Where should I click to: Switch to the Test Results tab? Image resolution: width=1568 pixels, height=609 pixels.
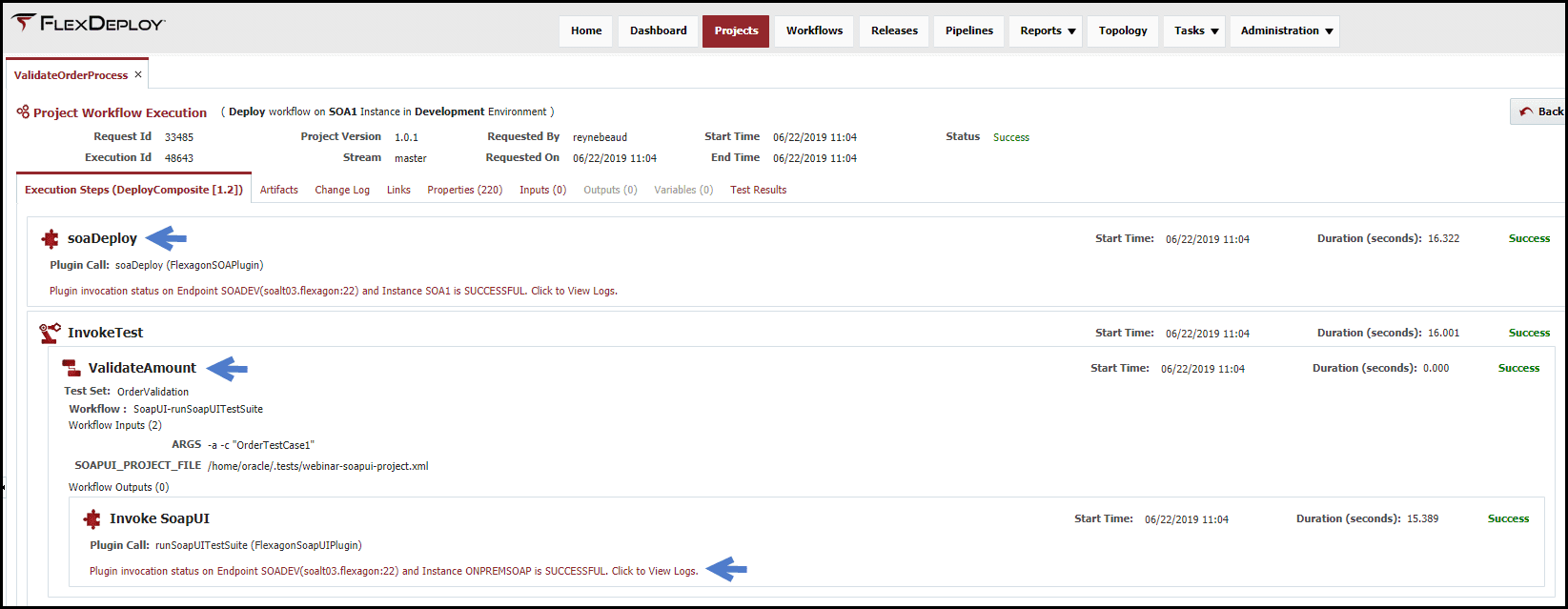coord(759,190)
